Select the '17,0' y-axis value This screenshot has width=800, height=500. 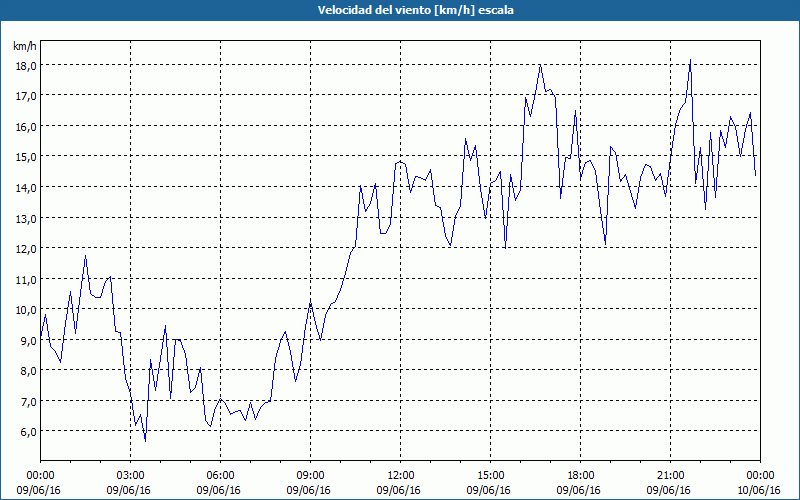[x=25, y=96]
